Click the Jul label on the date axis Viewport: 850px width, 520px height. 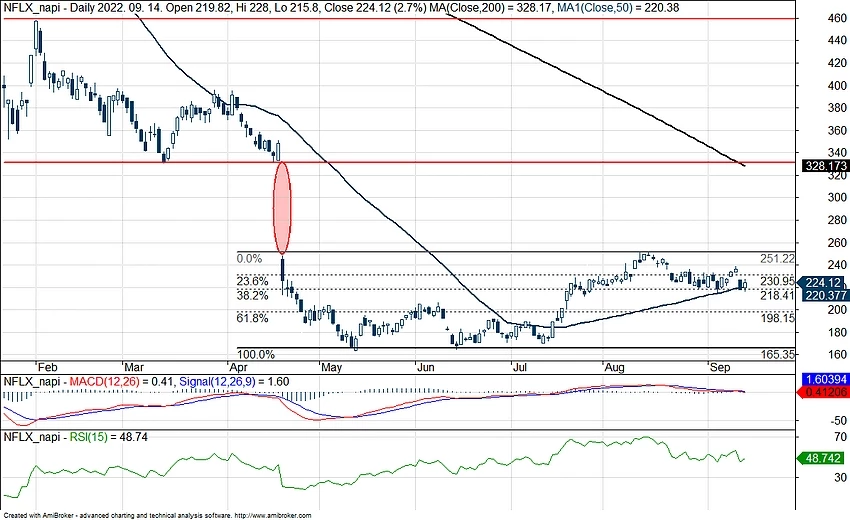pos(520,367)
